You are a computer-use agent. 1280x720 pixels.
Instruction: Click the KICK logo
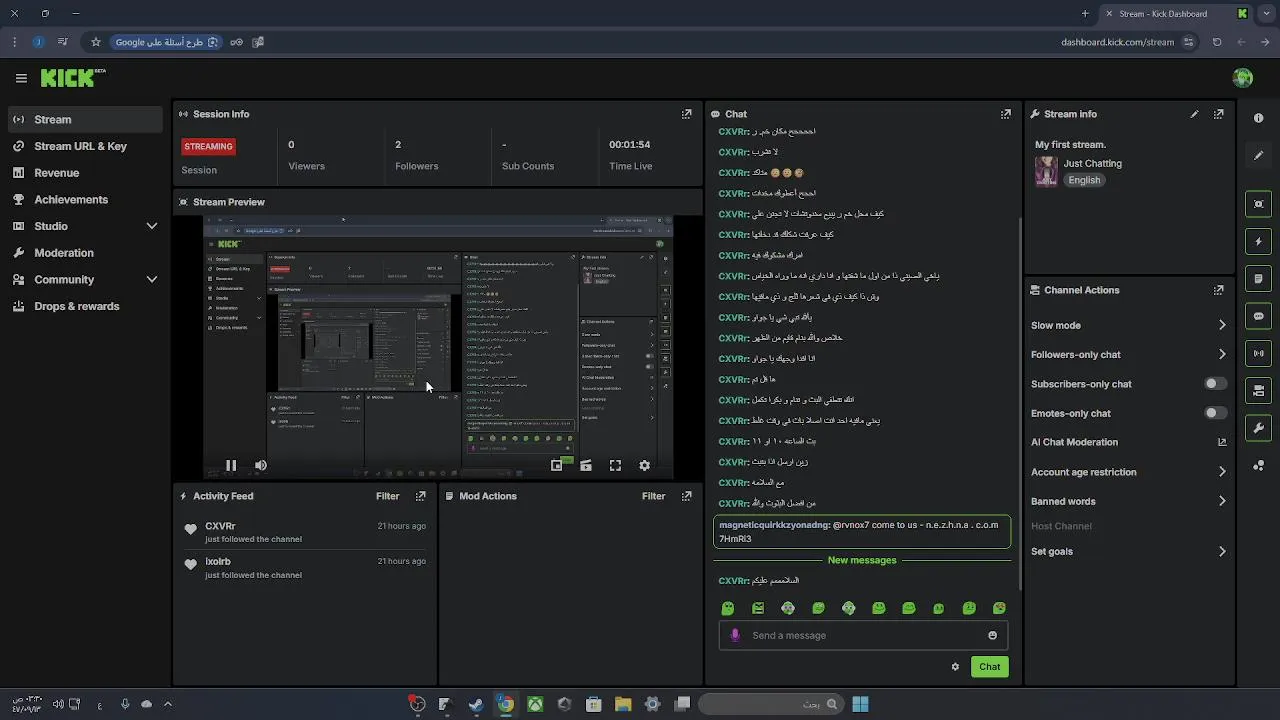(73, 78)
